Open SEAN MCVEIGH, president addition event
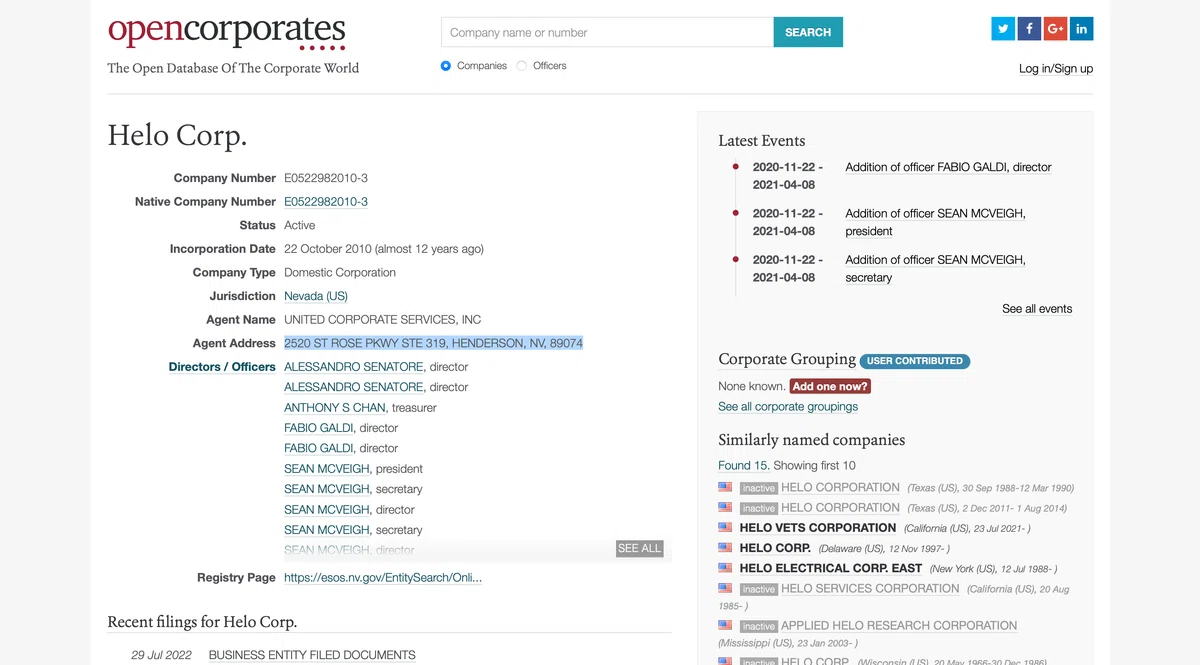This screenshot has width=1200, height=665. 935,222
